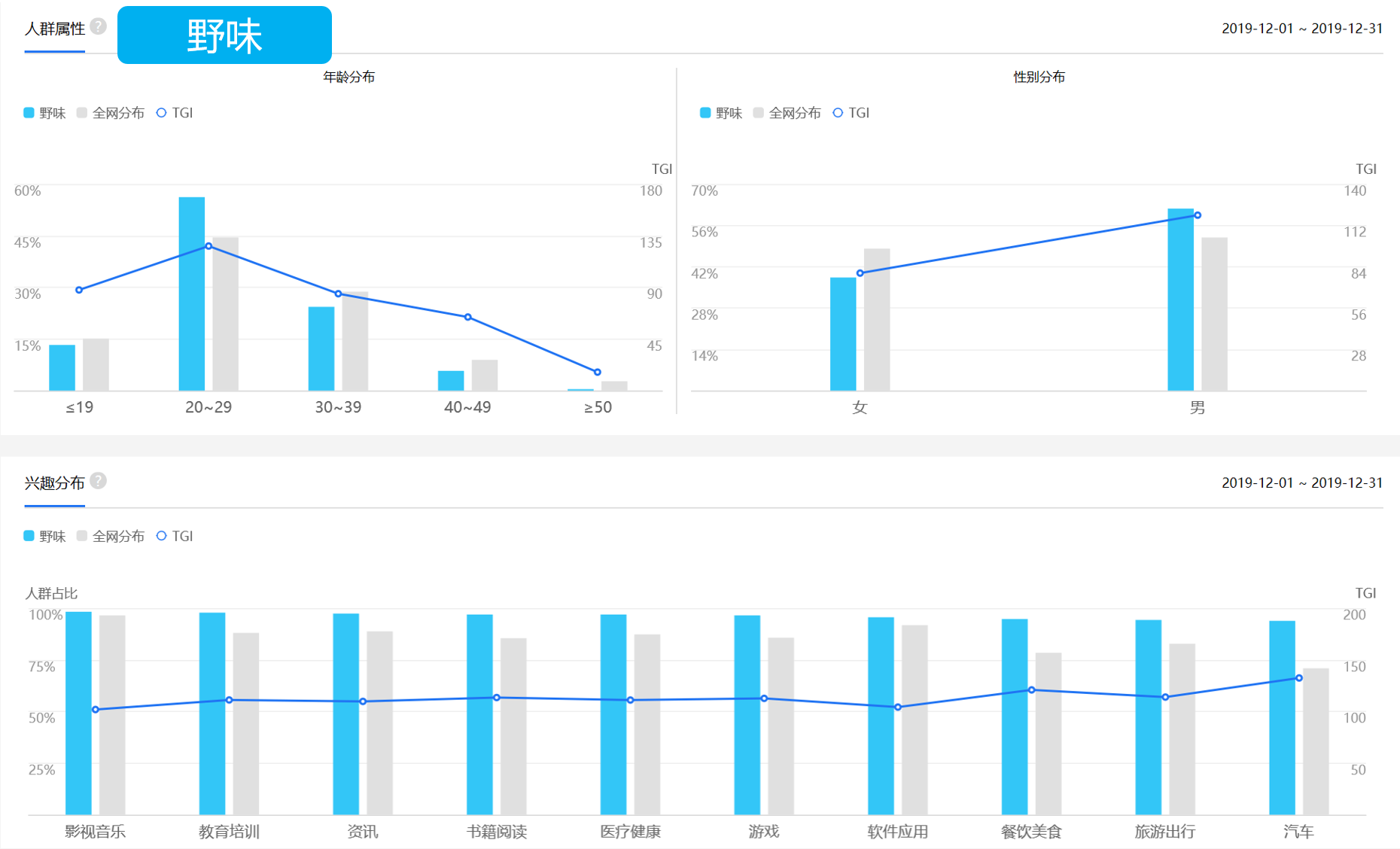
Task: Click the help icon beside 兴趣分布
Action: (x=98, y=481)
